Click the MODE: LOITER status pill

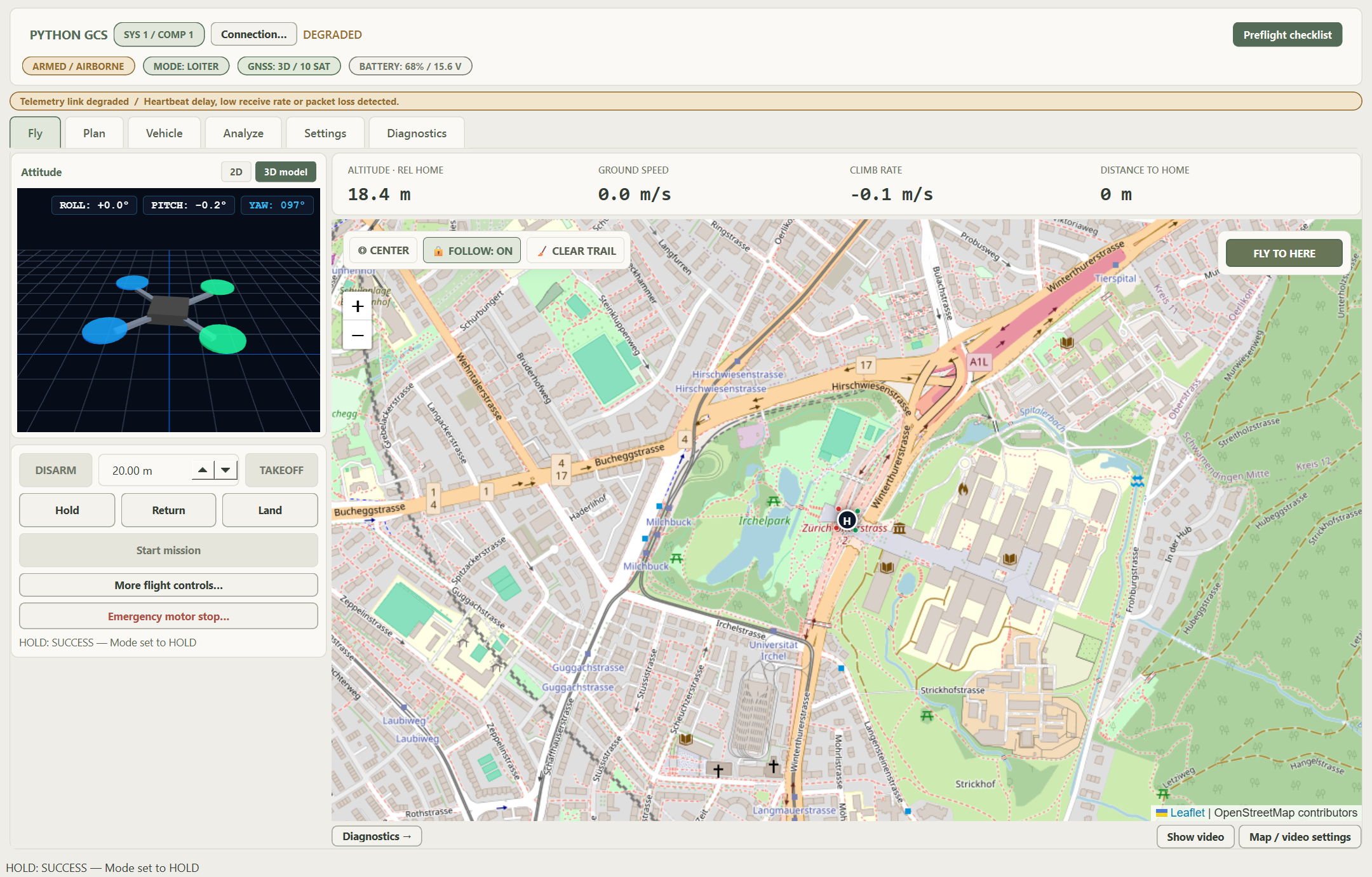tap(186, 66)
